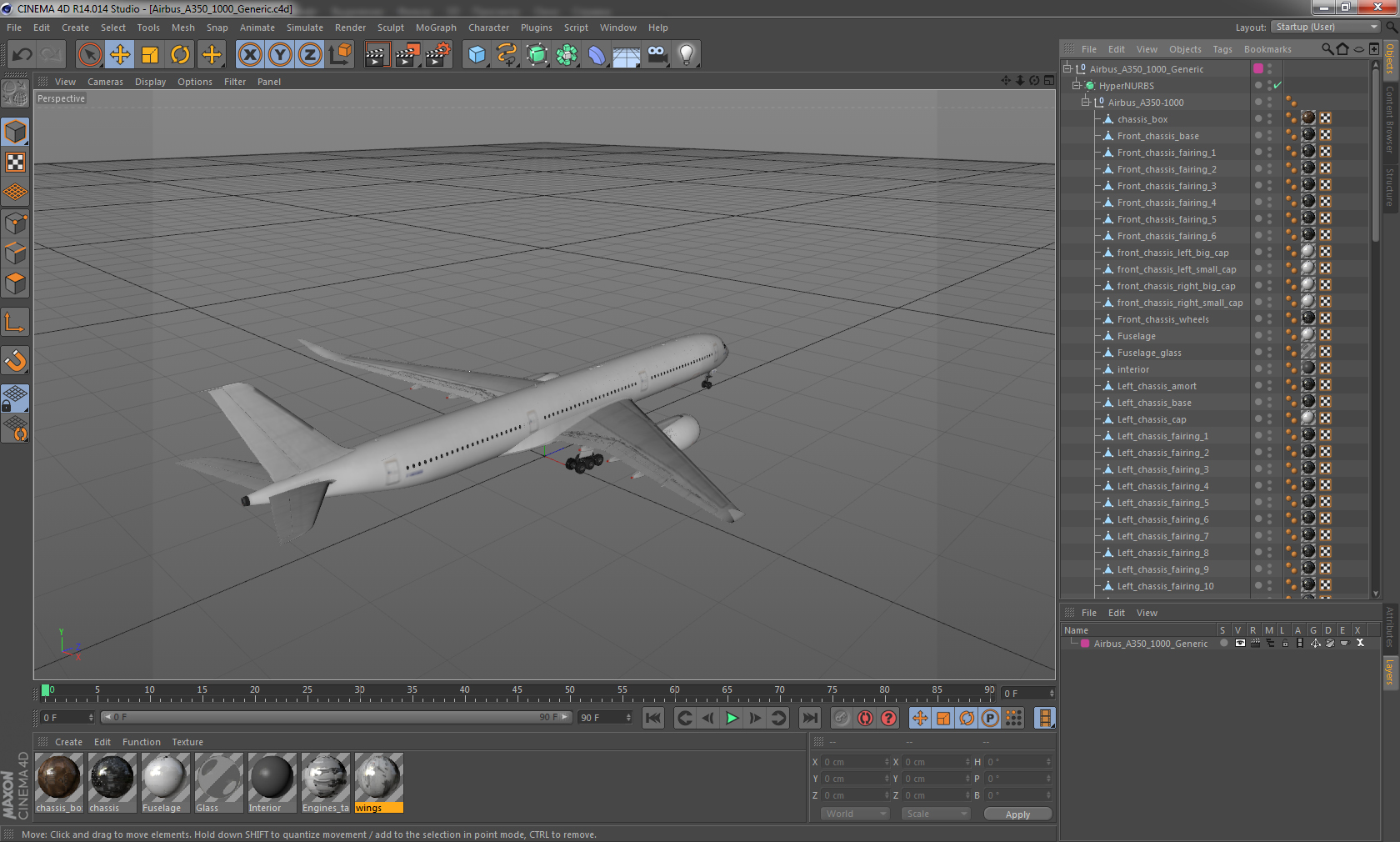Screen dimensions: 1400x842
Task: Switch to Model mode
Action: 16,132
